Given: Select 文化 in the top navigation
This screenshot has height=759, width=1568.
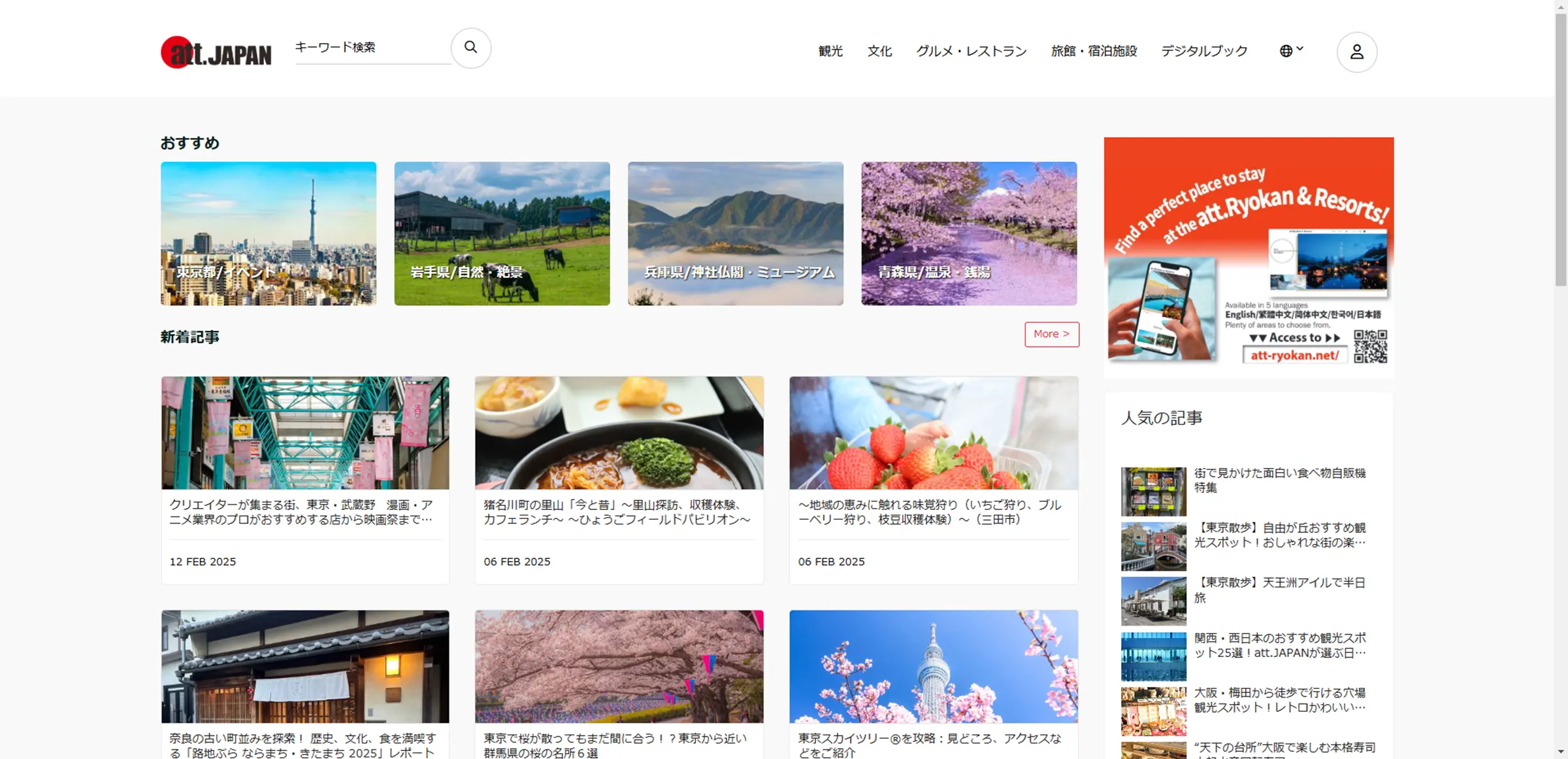Looking at the screenshot, I should 879,51.
